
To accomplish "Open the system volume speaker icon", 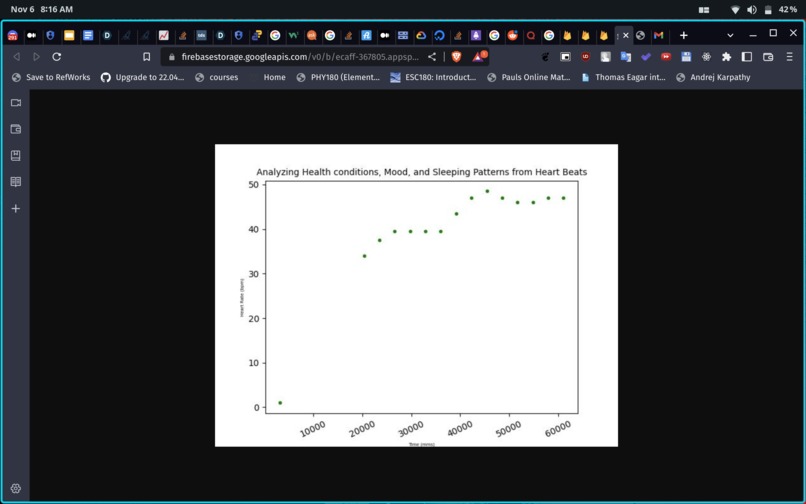I will pyautogui.click(x=752, y=10).
